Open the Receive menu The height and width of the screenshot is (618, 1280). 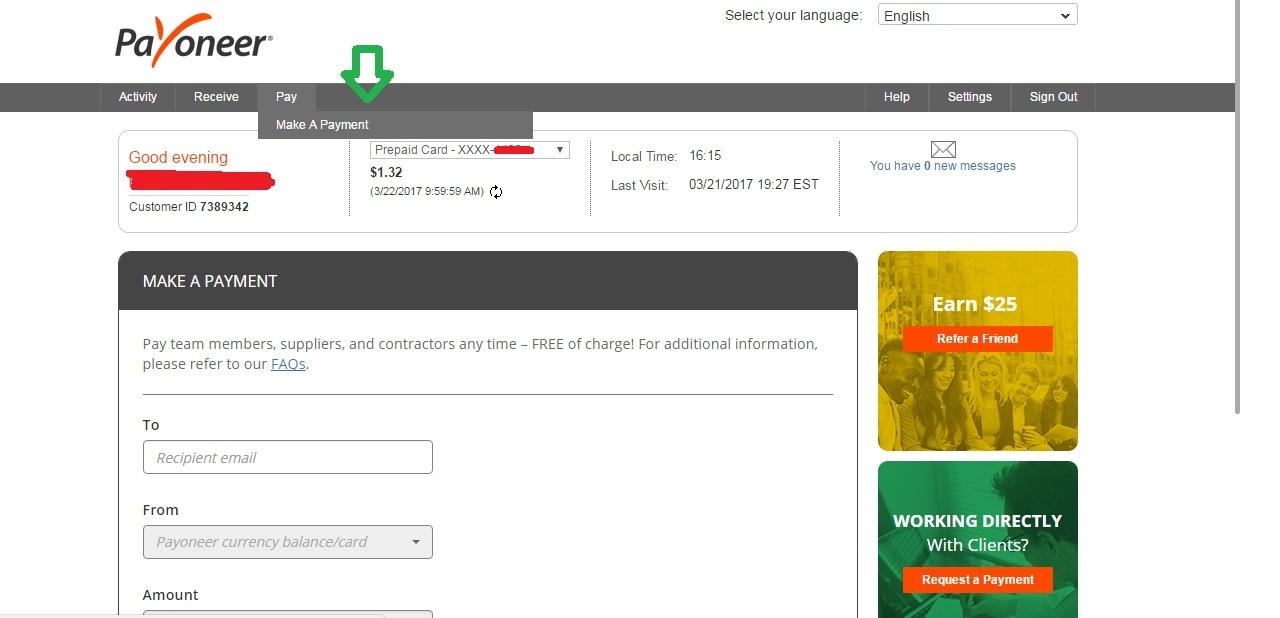tap(216, 97)
